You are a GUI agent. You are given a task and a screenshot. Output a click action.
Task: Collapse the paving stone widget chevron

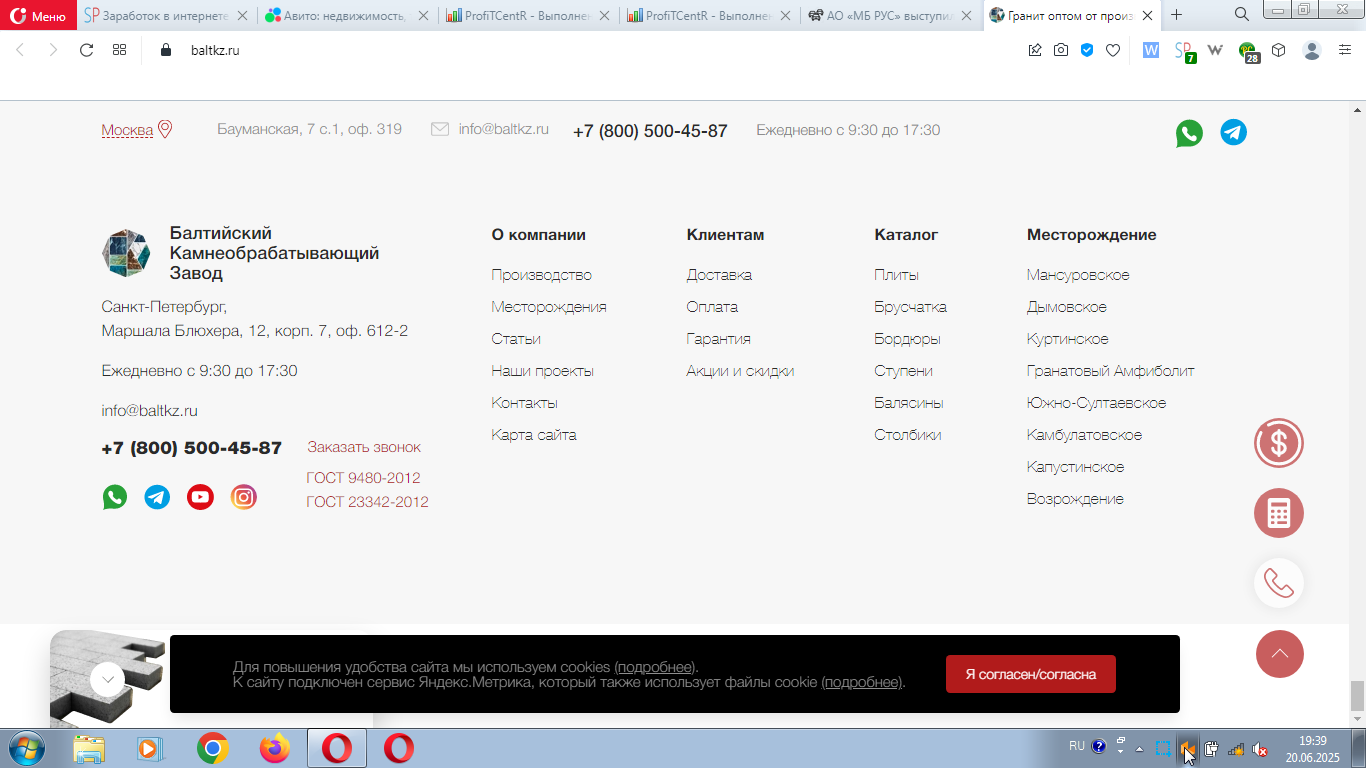pos(107,680)
